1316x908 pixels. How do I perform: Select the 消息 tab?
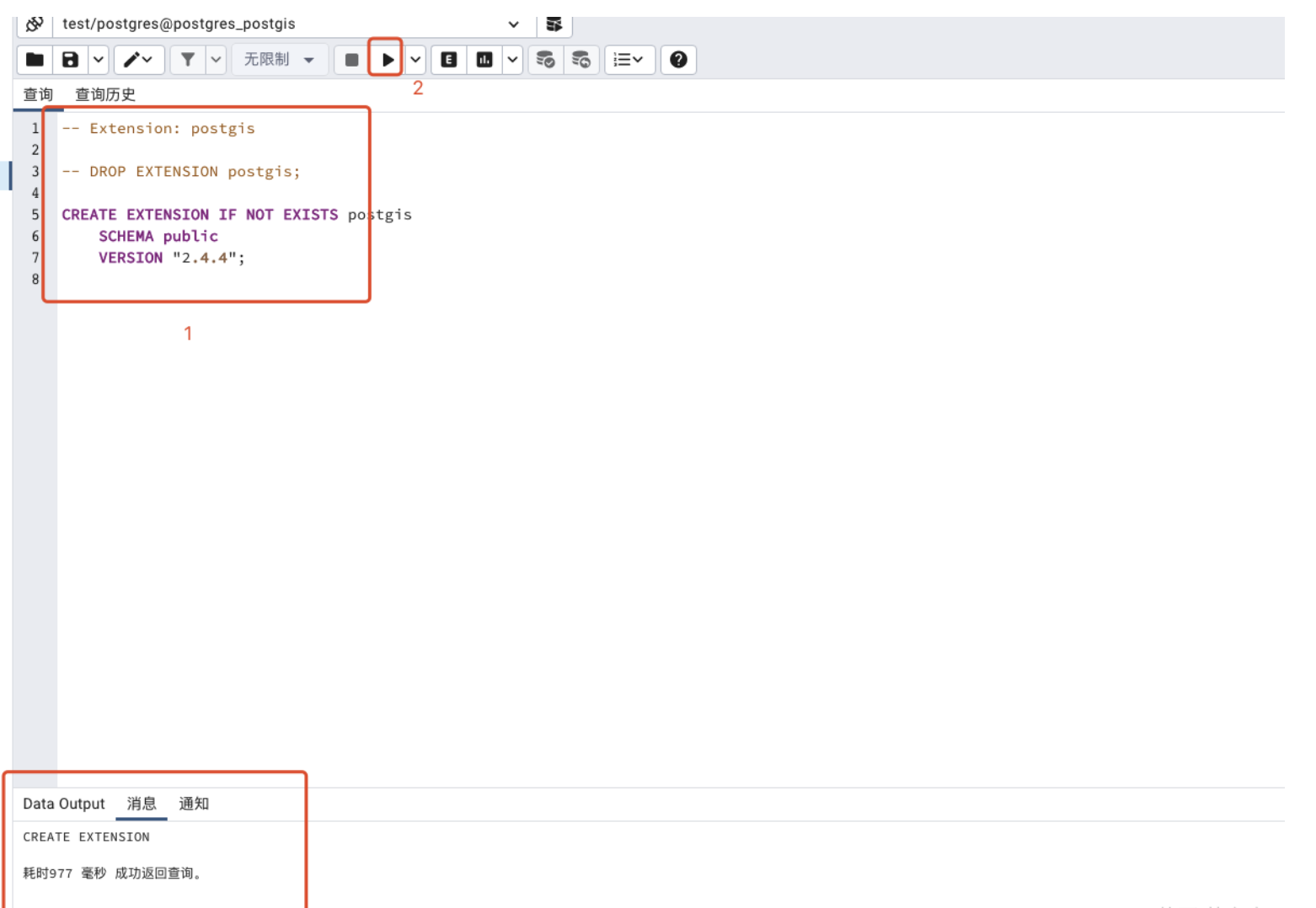(142, 804)
